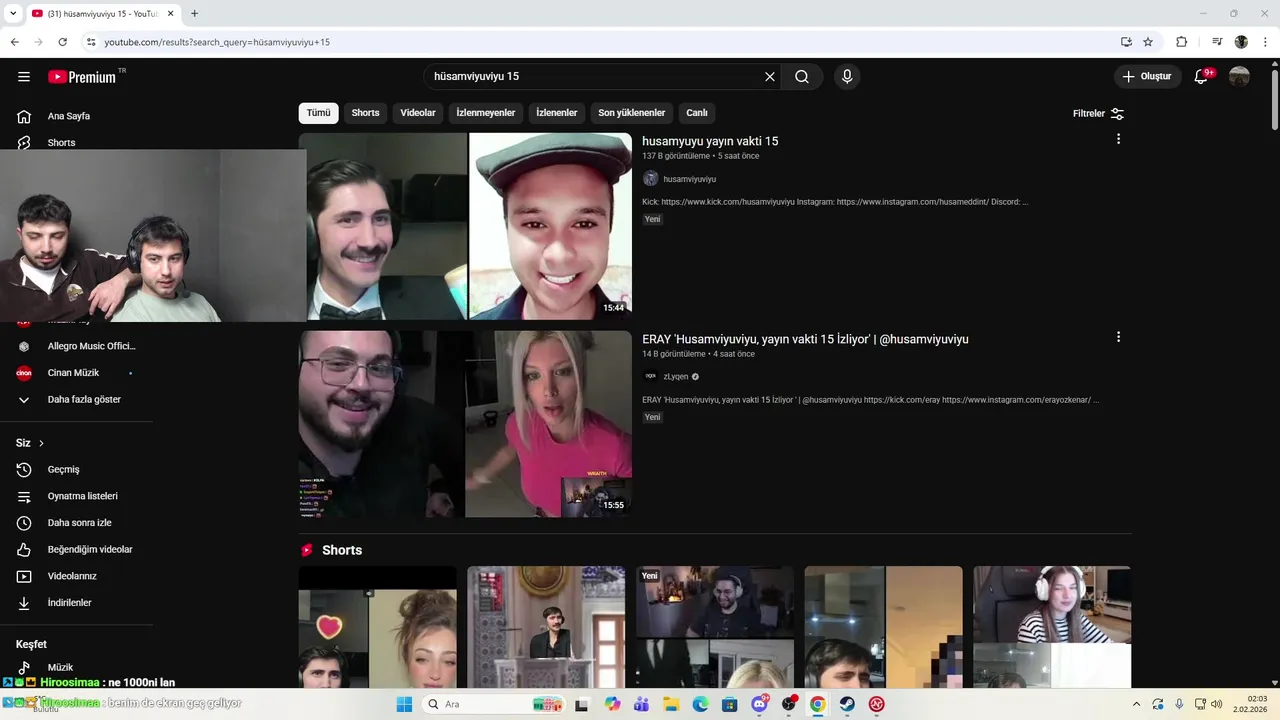Screen dimensions: 1280x720
Task: Open zLyqen channel link
Action: pyautogui.click(x=676, y=377)
